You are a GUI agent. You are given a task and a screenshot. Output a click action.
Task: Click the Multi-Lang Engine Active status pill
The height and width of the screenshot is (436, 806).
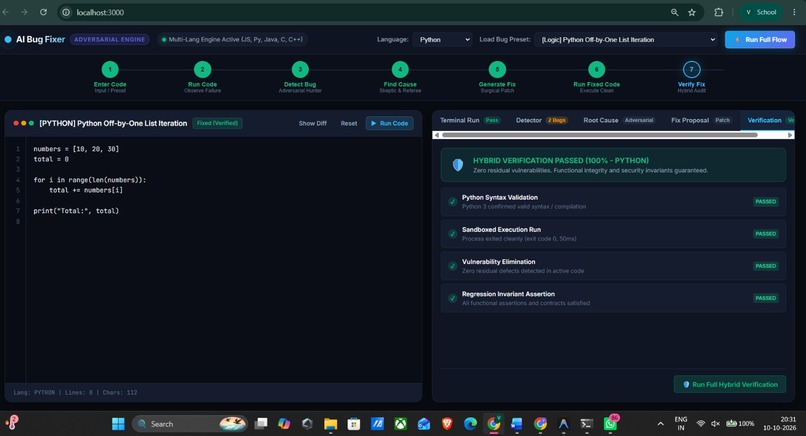coord(232,40)
